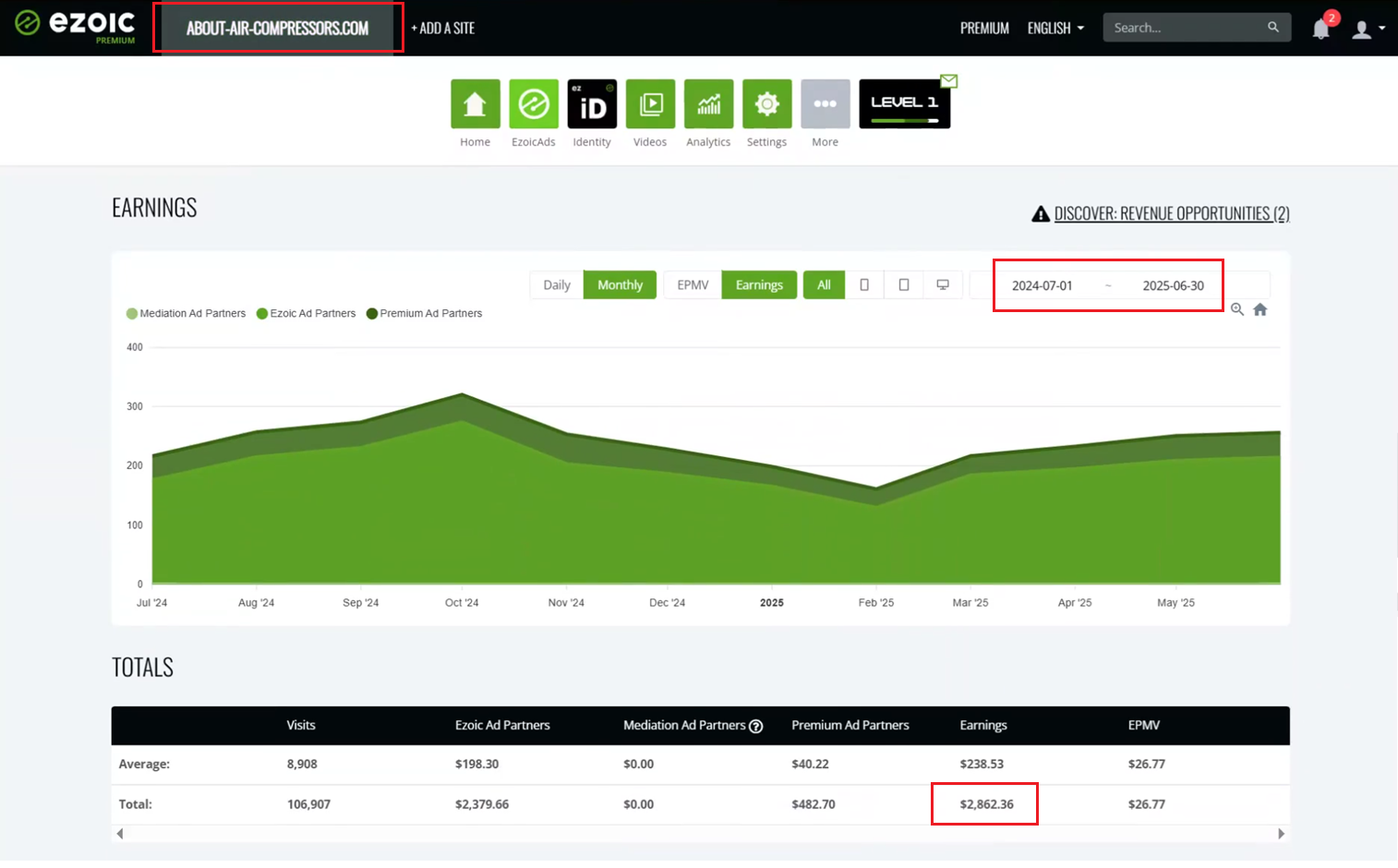Screen dimensions: 1398x868
Task: Open the Settings gear icon
Action: pyautogui.click(x=766, y=103)
